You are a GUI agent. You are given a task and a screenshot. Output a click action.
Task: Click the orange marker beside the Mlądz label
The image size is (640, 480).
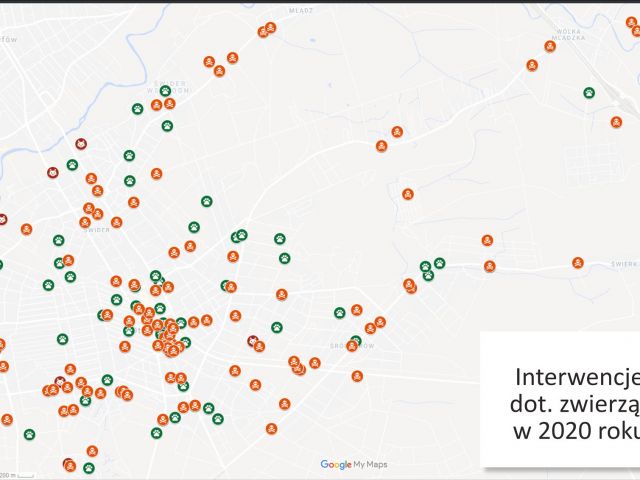(x=270, y=28)
